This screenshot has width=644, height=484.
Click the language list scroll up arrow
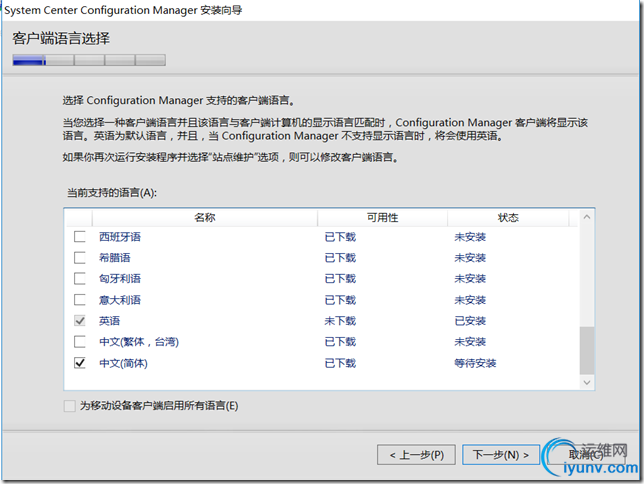[x=587, y=217]
